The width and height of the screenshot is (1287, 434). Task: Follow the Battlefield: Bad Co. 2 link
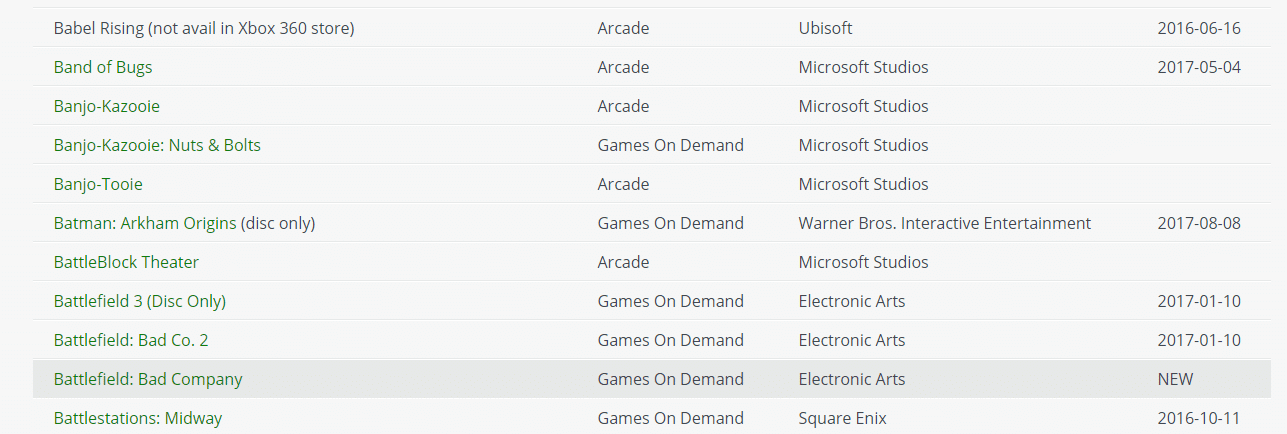pyautogui.click(x=131, y=340)
